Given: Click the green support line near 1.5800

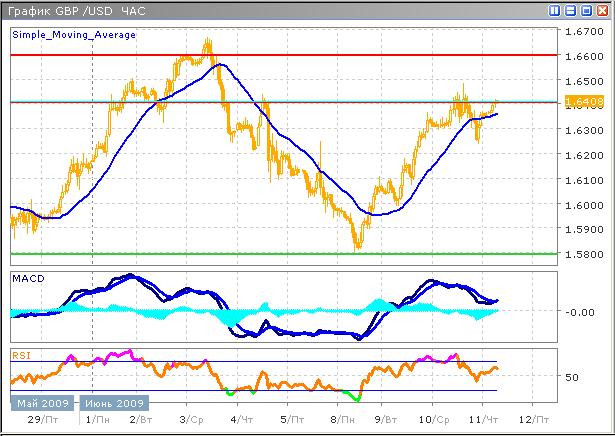Looking at the screenshot, I should point(300,253).
